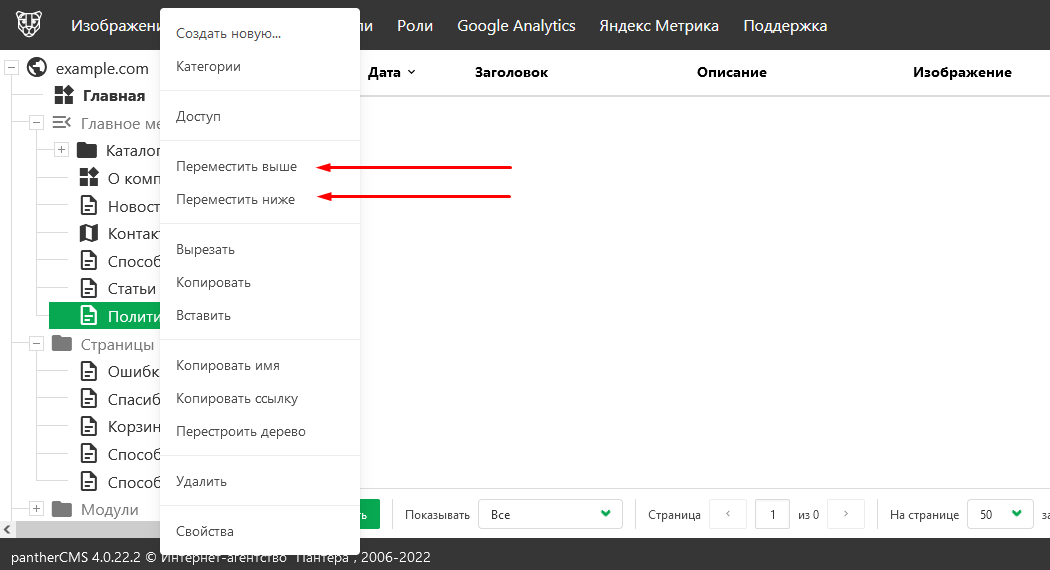The height and width of the screenshot is (570, 1050).
Task: Click the dashboard icon next to Главная
Action: click(x=64, y=96)
